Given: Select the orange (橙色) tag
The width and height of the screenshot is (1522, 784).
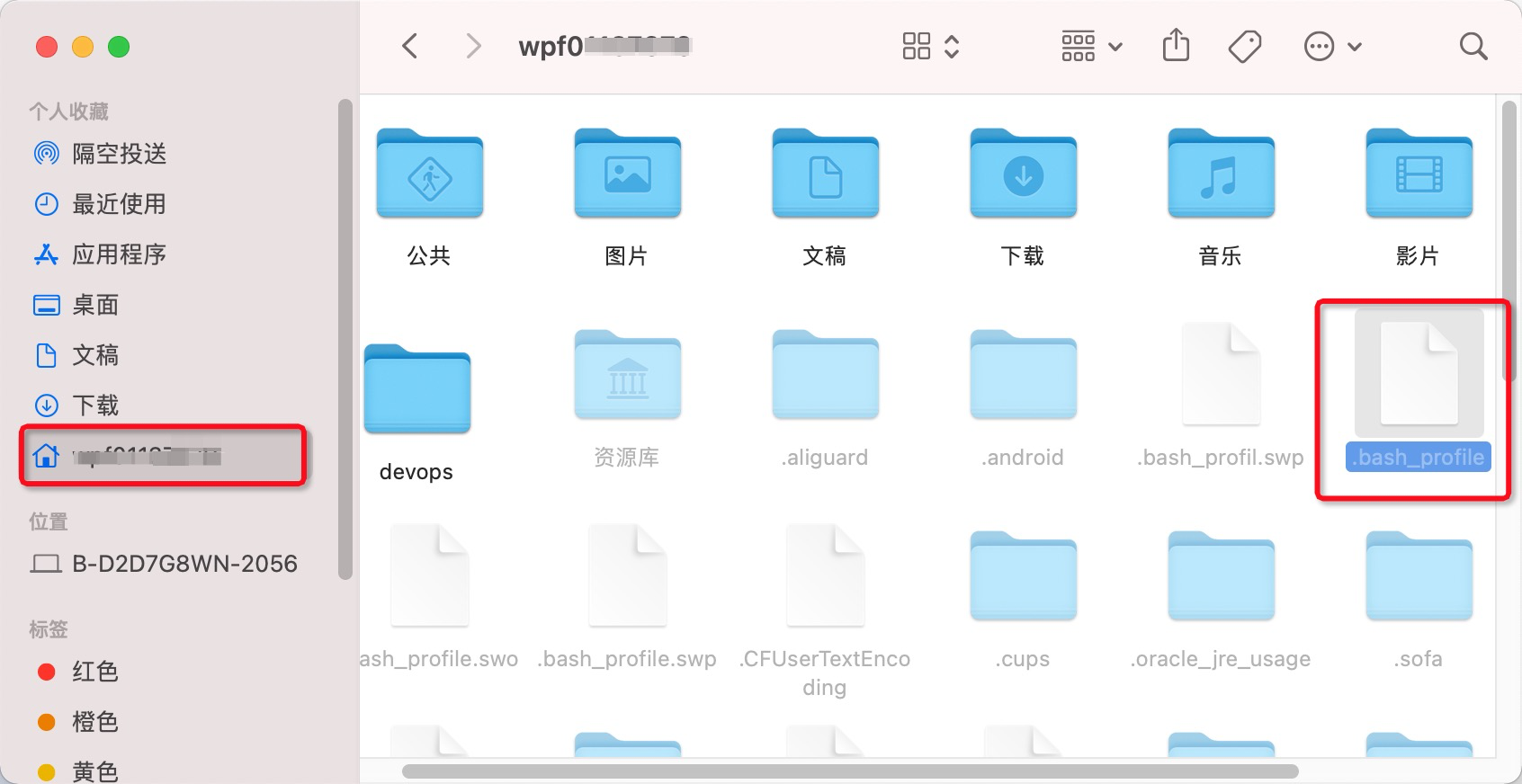Looking at the screenshot, I should pyautogui.click(x=77, y=722).
